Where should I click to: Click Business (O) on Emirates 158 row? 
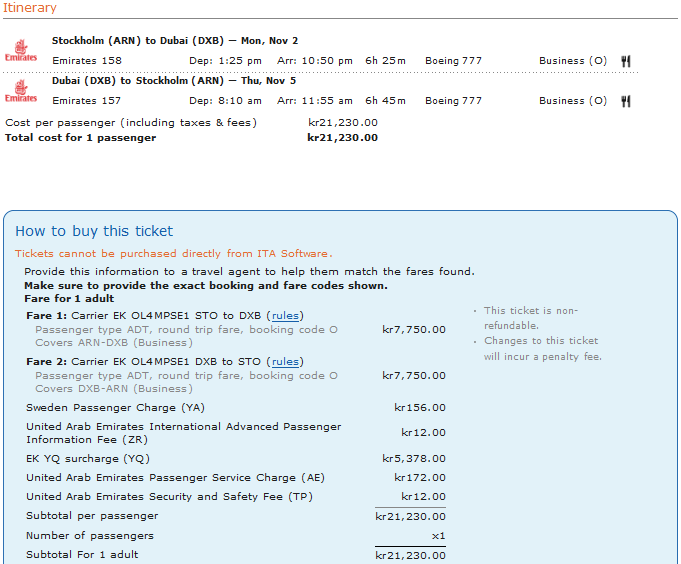[x=573, y=61]
